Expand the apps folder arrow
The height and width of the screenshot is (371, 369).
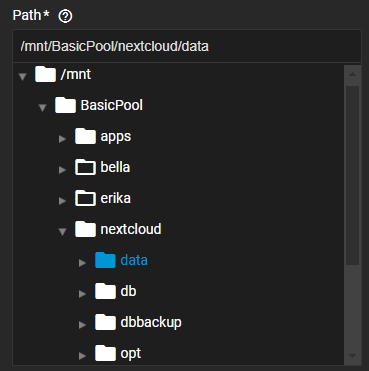pyautogui.click(x=62, y=139)
